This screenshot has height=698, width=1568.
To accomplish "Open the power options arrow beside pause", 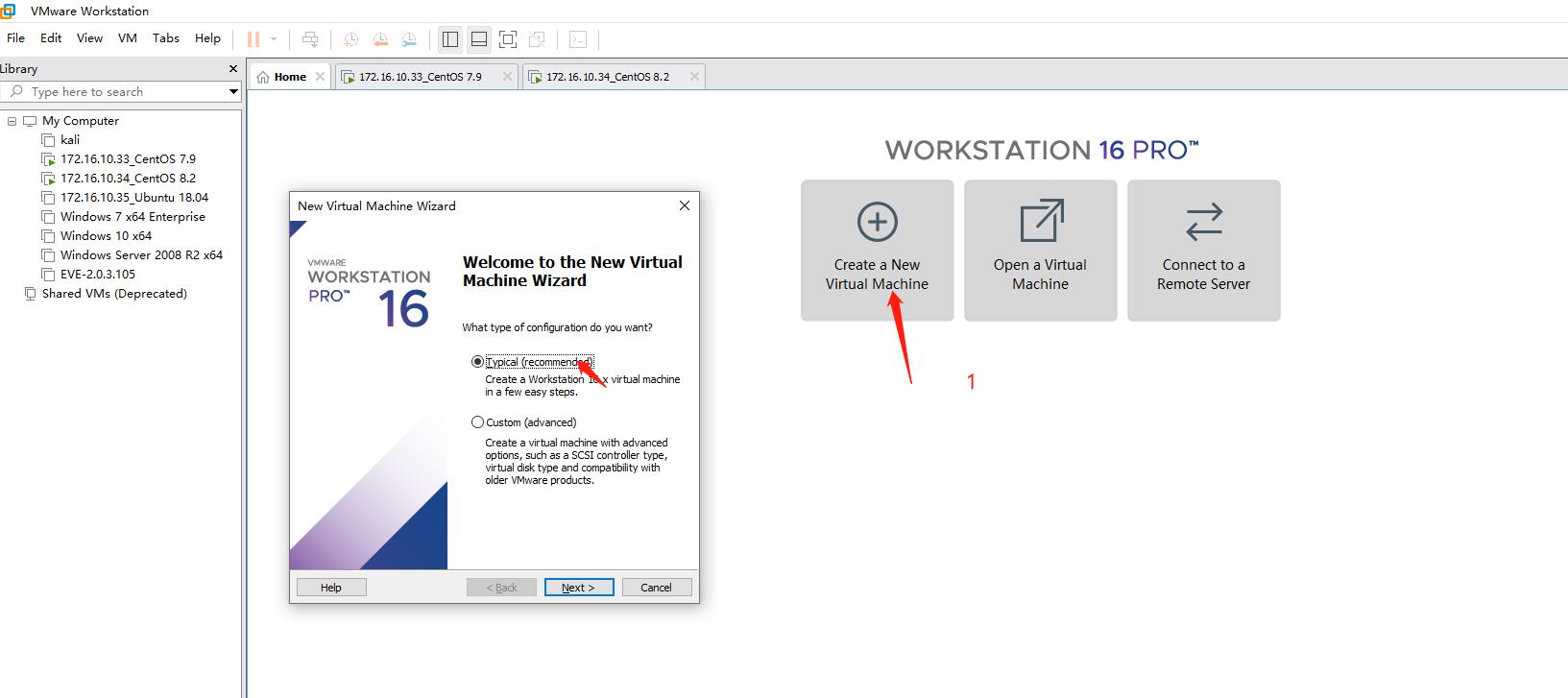I will pyautogui.click(x=274, y=39).
